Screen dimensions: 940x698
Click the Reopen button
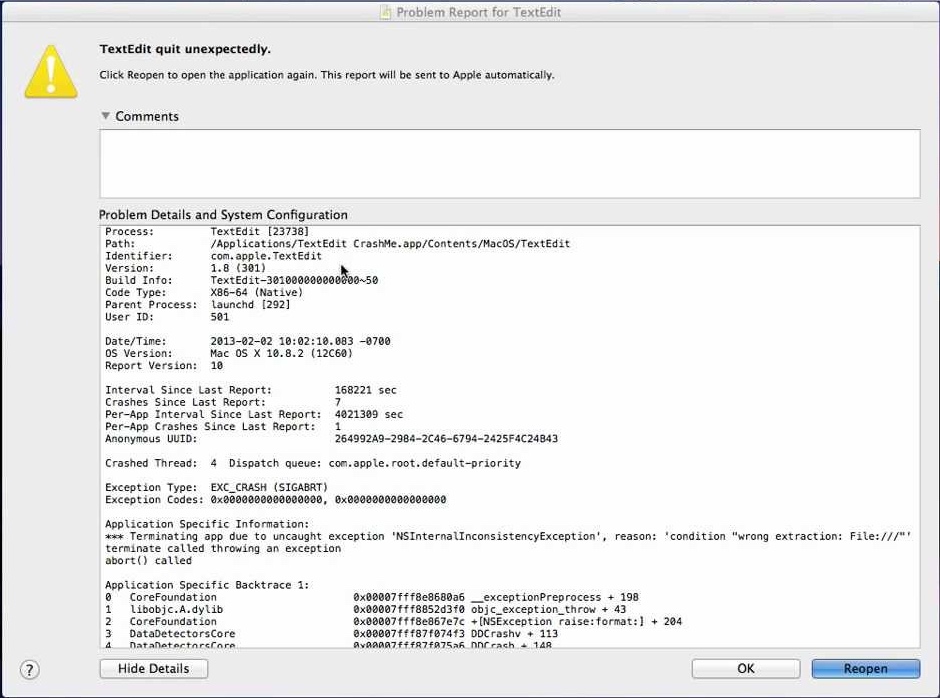865,669
